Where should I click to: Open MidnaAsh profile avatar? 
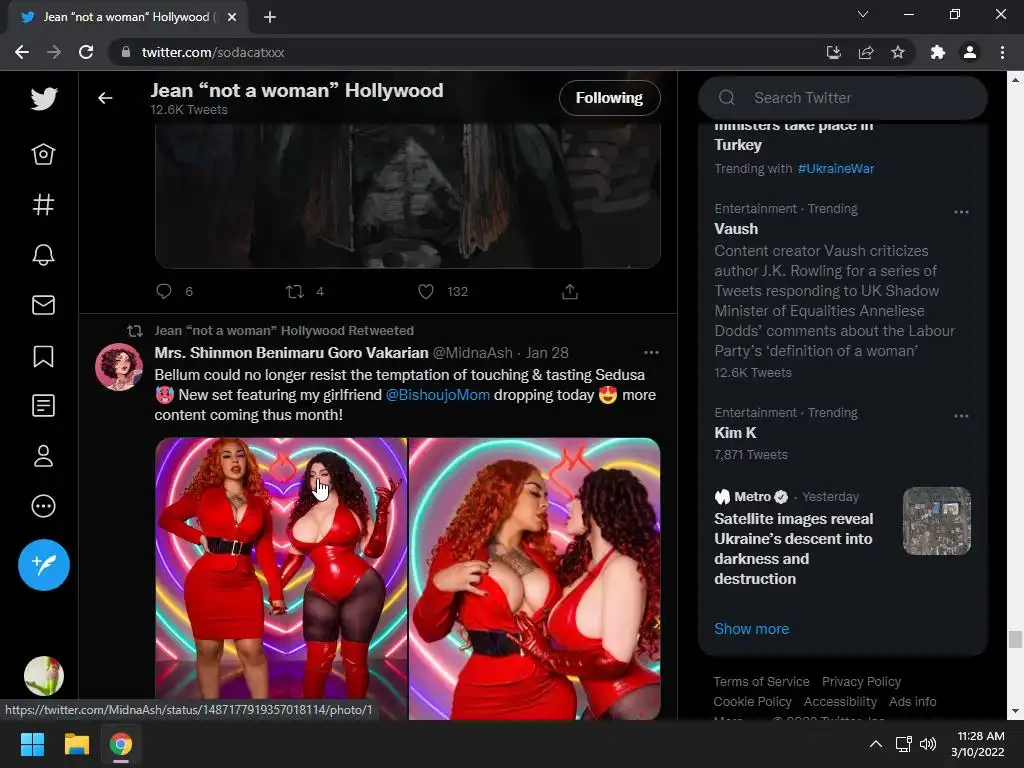point(119,367)
